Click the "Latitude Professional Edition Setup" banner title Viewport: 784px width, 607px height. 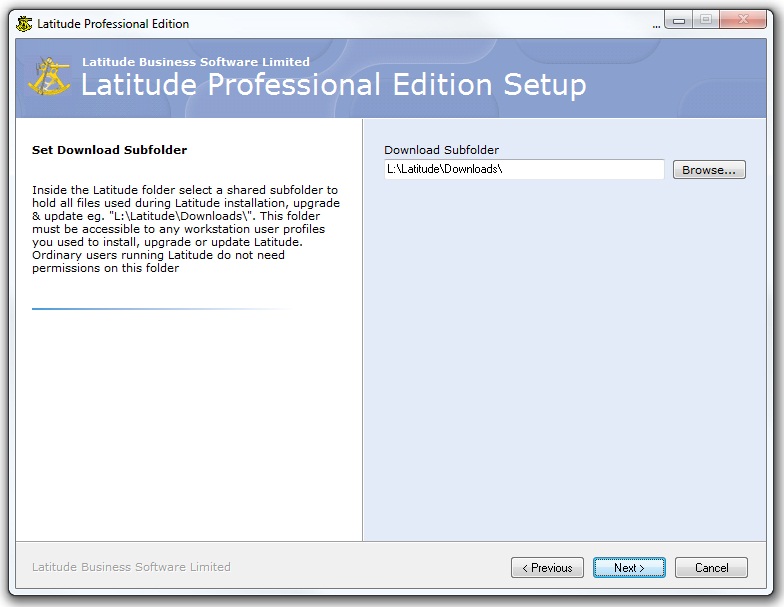click(333, 85)
